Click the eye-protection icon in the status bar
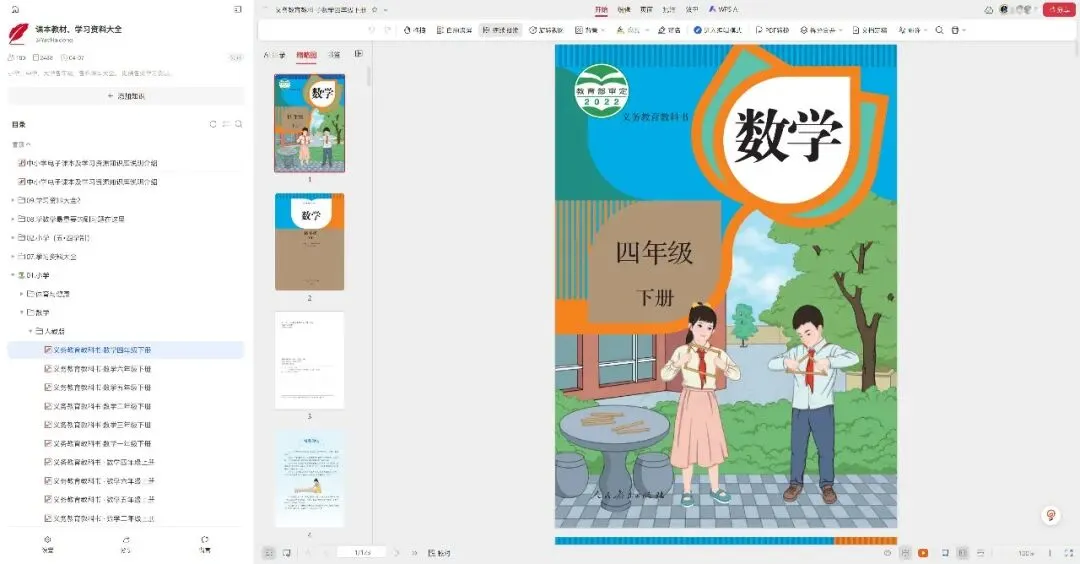This screenshot has height=564, width=1080. coord(887,553)
